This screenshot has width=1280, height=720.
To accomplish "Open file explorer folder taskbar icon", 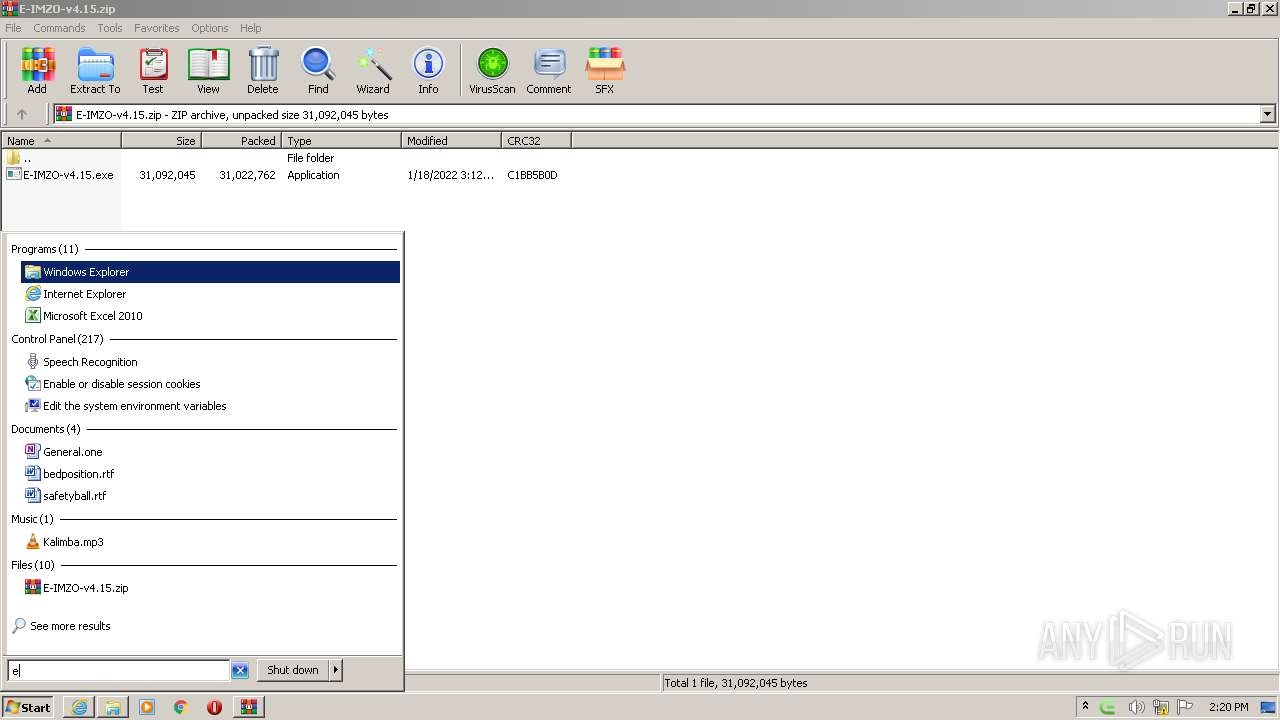I will tap(113, 707).
